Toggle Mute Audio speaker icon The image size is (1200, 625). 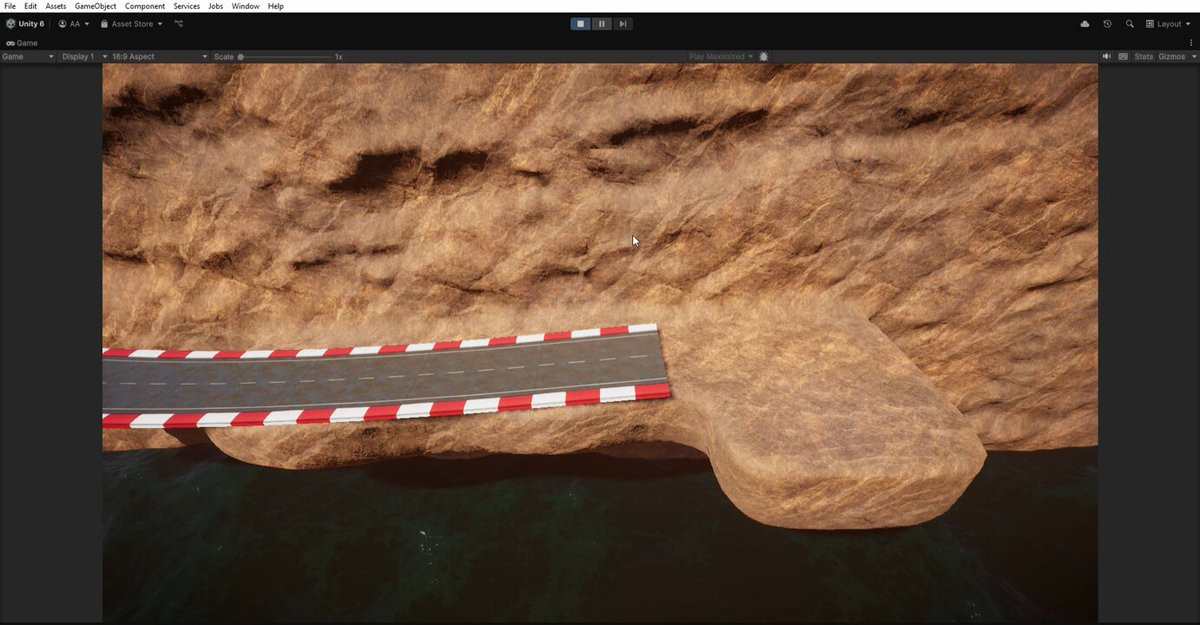[x=1107, y=57]
